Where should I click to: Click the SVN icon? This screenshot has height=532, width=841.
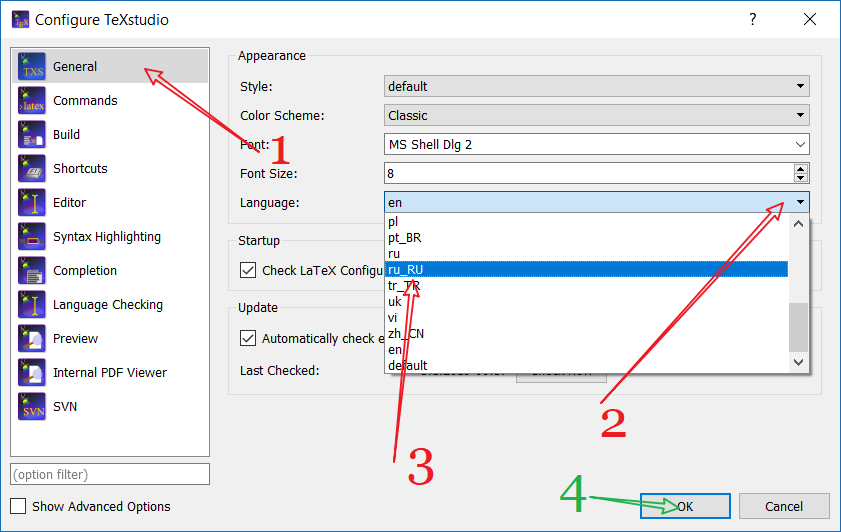pos(32,407)
